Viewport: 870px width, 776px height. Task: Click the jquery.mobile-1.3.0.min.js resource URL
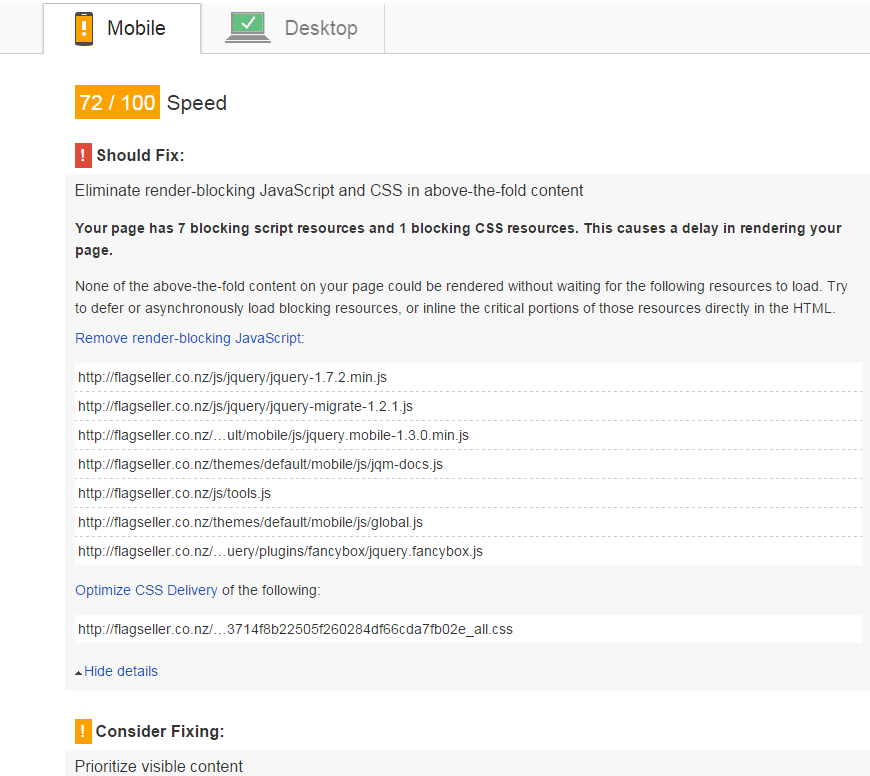(x=273, y=435)
